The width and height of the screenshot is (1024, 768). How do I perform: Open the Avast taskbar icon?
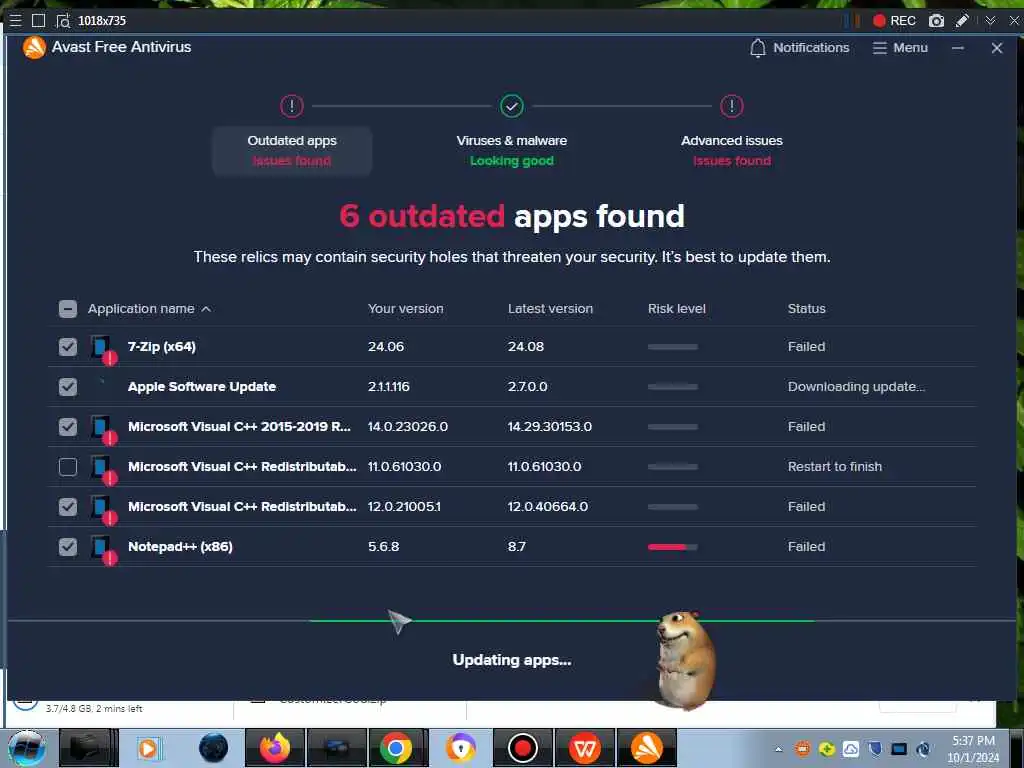point(647,748)
